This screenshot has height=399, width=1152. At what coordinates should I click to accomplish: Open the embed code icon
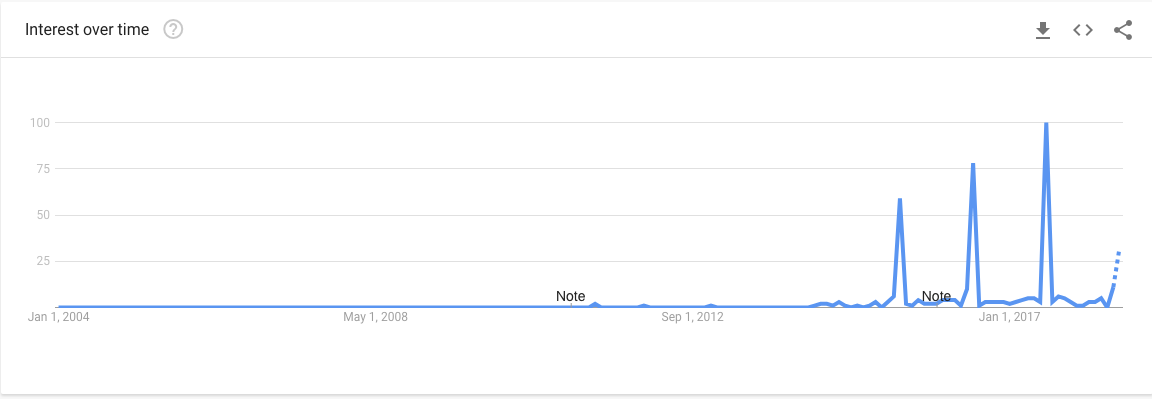point(1083,30)
